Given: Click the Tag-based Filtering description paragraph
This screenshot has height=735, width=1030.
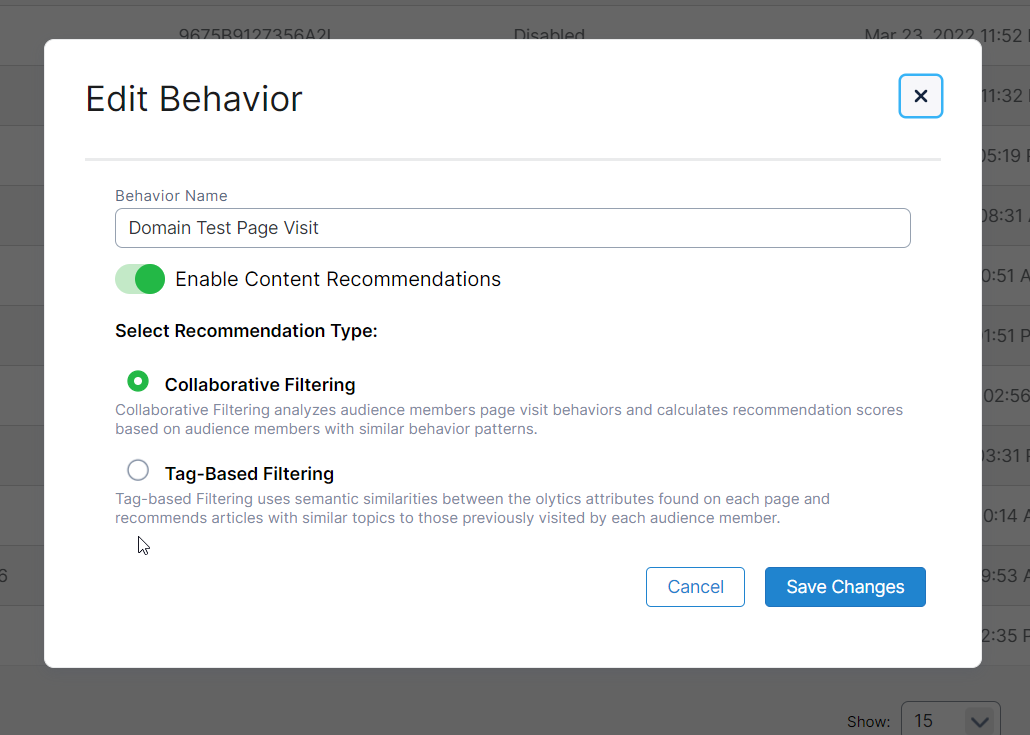Looking at the screenshot, I should point(472,508).
